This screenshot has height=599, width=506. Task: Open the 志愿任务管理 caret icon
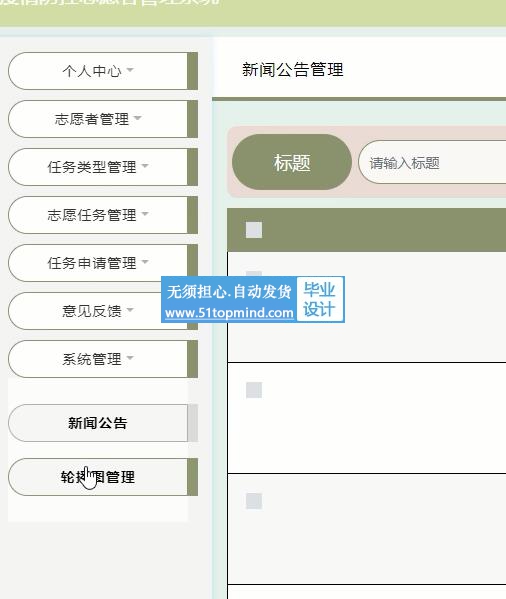[x=145, y=214]
